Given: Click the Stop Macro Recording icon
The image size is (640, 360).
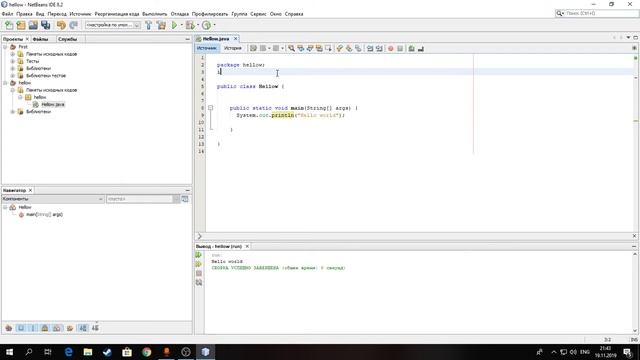Looking at the screenshot, I should 400,49.
